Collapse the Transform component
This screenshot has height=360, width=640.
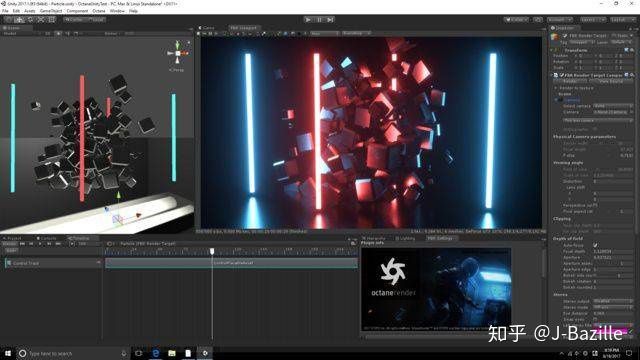[x=551, y=50]
